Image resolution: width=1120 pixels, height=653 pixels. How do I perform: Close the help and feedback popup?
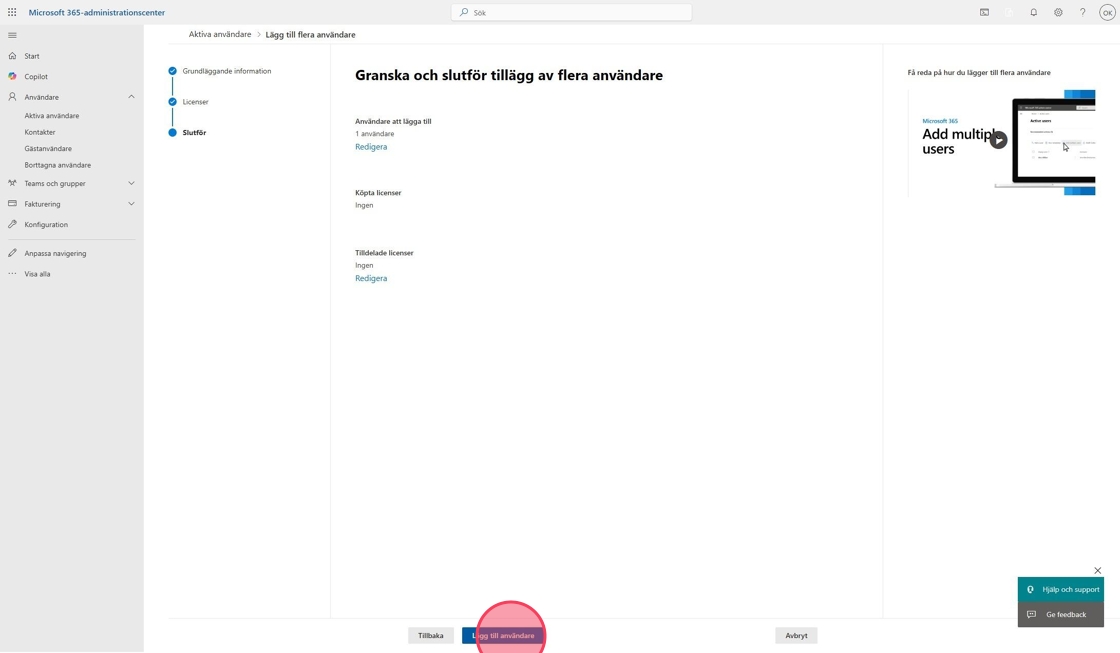click(x=1097, y=571)
